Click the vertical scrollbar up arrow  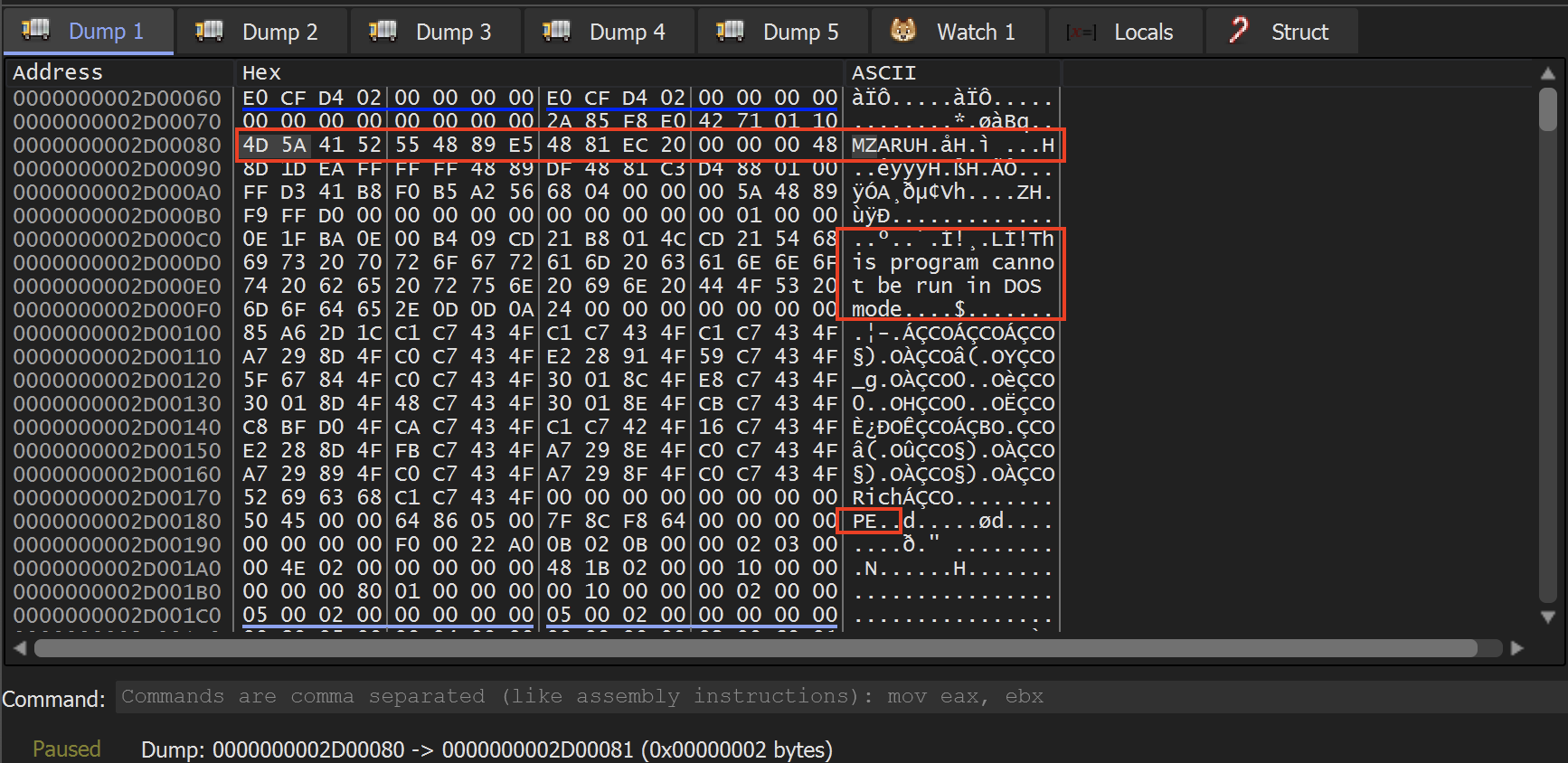pos(1548,73)
